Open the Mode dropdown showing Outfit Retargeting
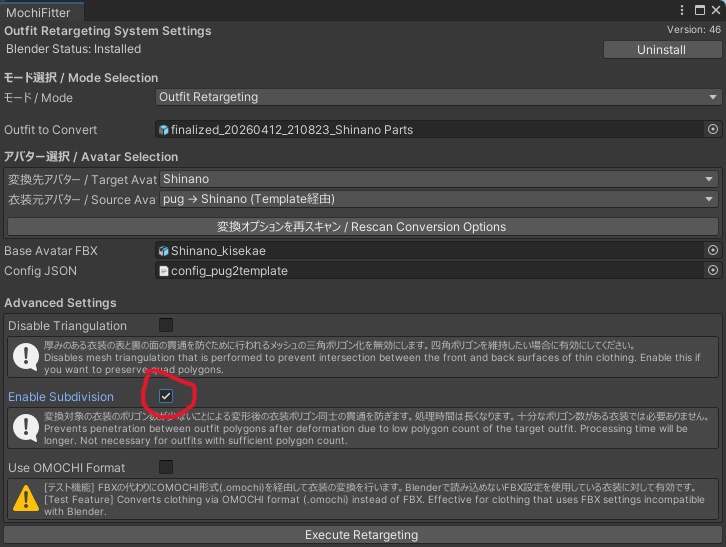This screenshot has width=726, height=547. click(x=438, y=97)
